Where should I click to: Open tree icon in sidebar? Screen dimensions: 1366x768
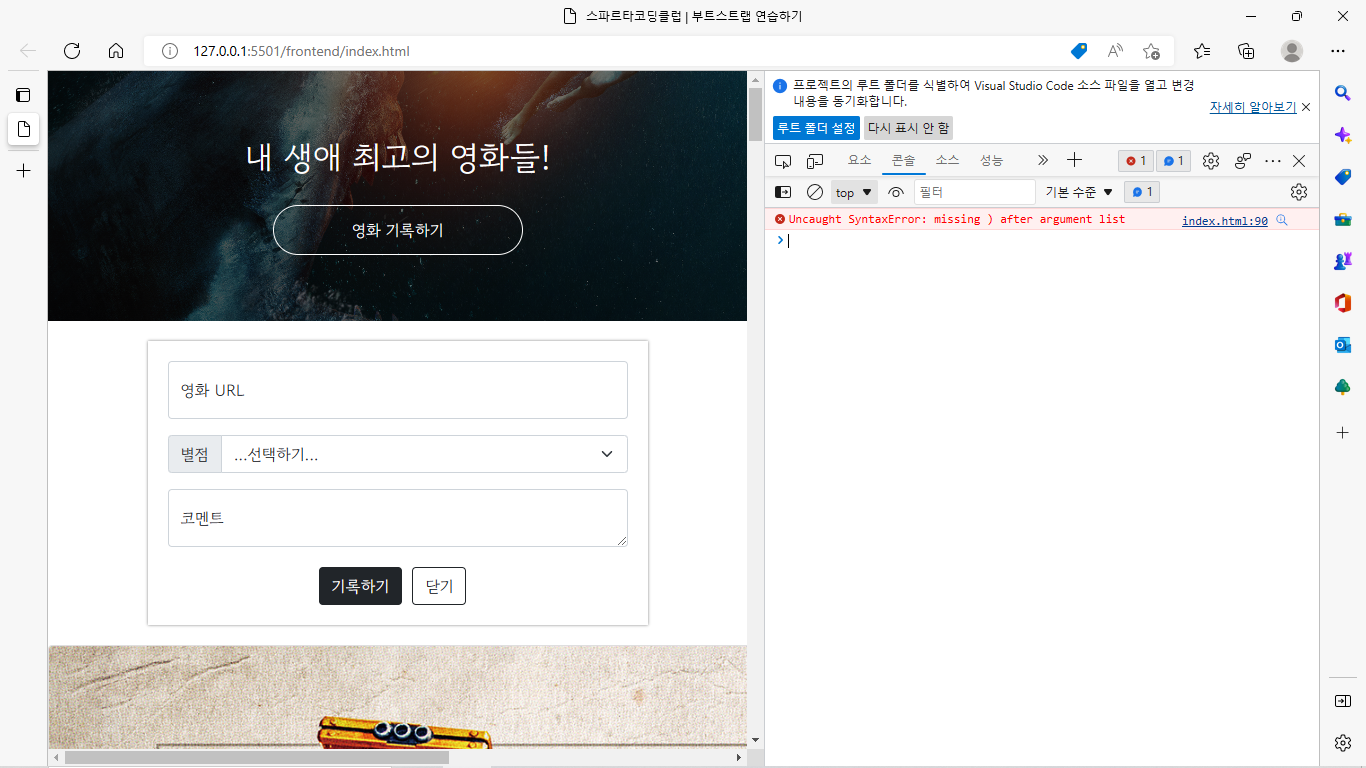point(1343,387)
